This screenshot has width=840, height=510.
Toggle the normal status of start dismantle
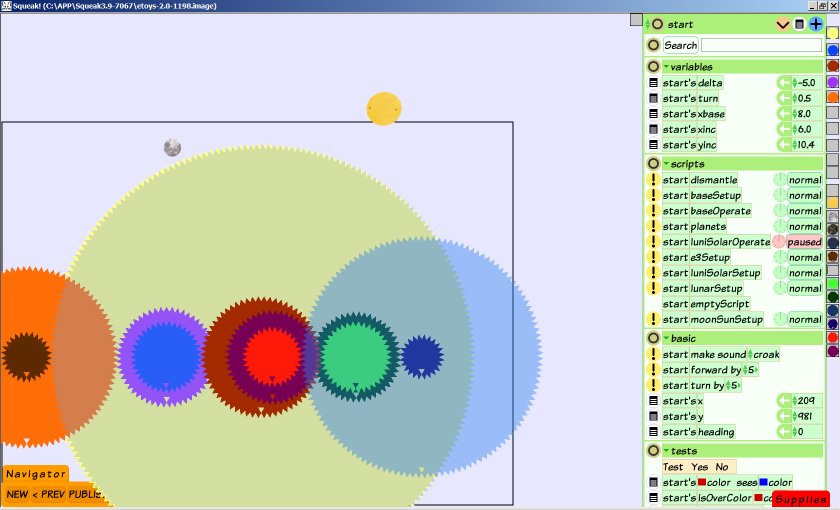coord(804,180)
